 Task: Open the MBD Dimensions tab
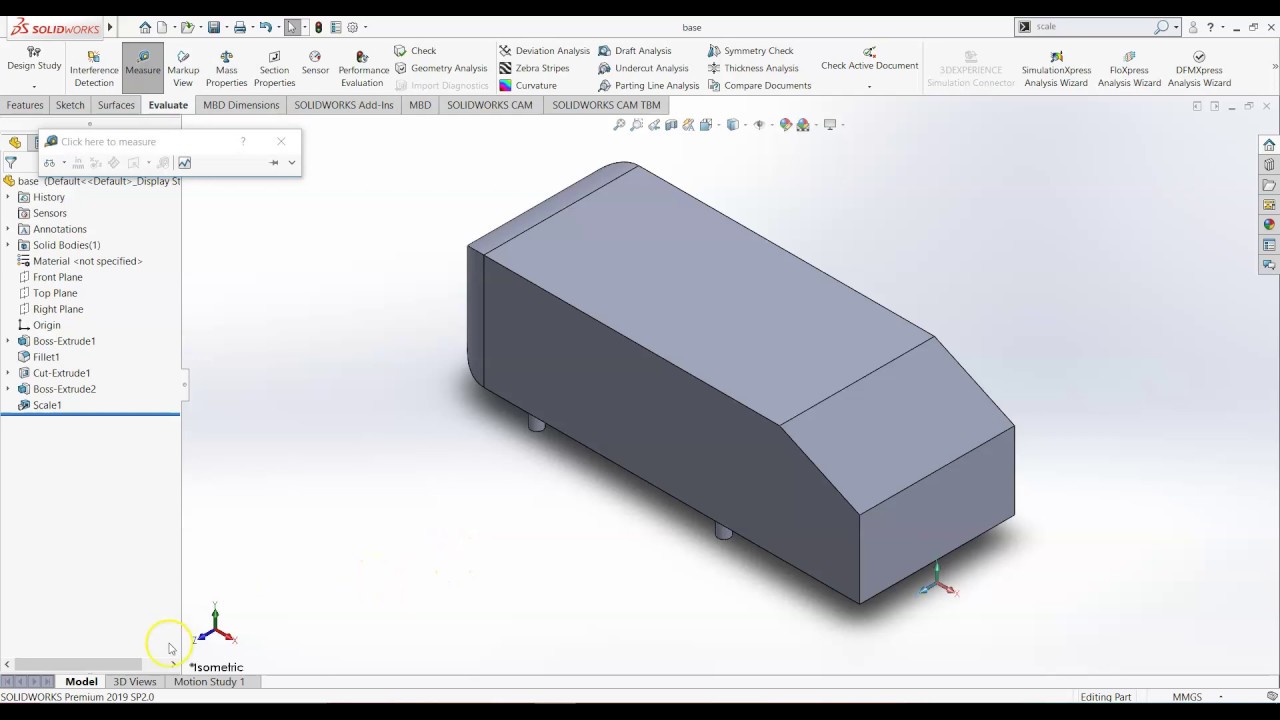[x=241, y=105]
